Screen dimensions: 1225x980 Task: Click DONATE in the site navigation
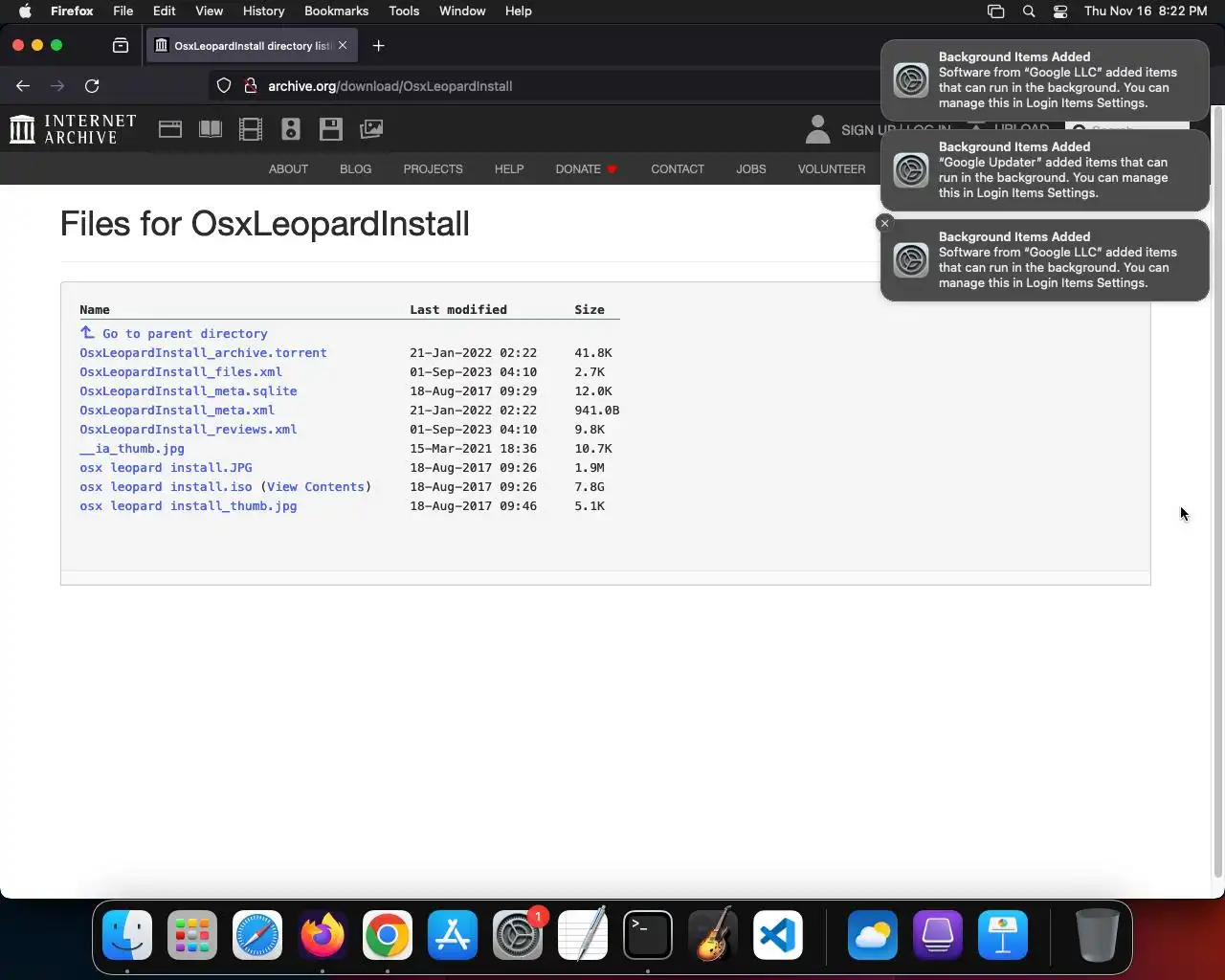(586, 169)
